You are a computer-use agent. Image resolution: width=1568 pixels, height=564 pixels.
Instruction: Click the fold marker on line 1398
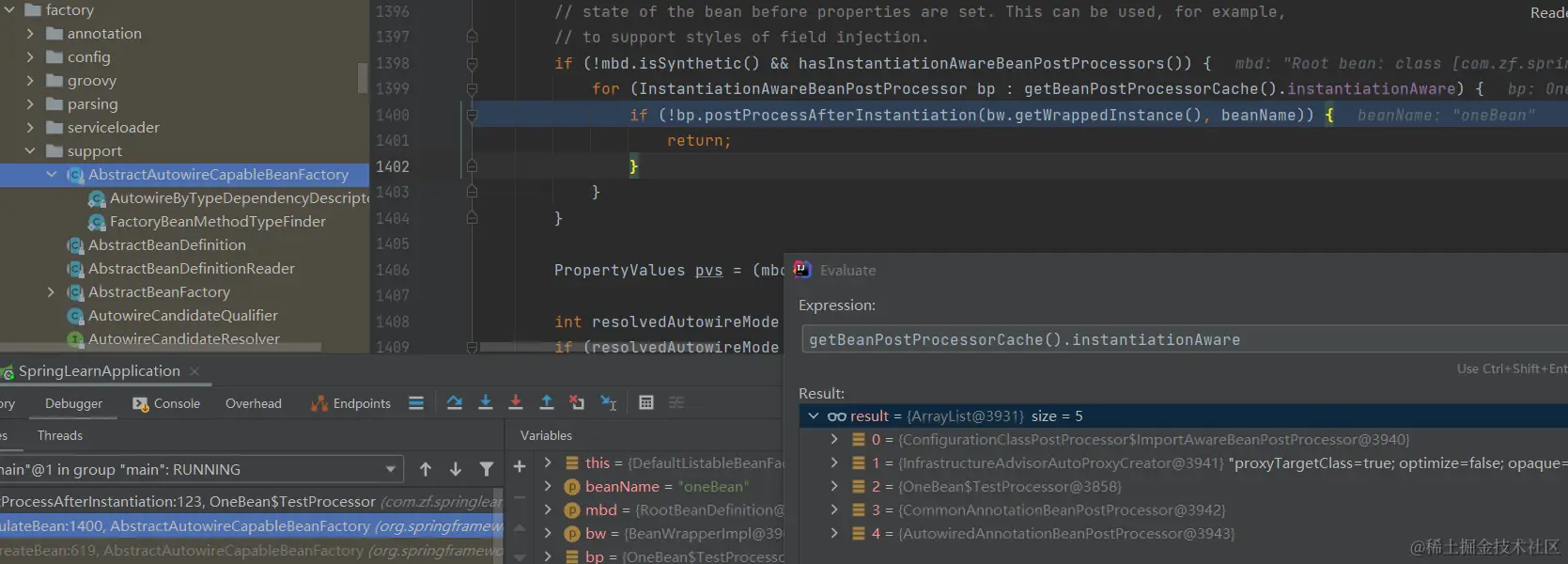(x=473, y=63)
